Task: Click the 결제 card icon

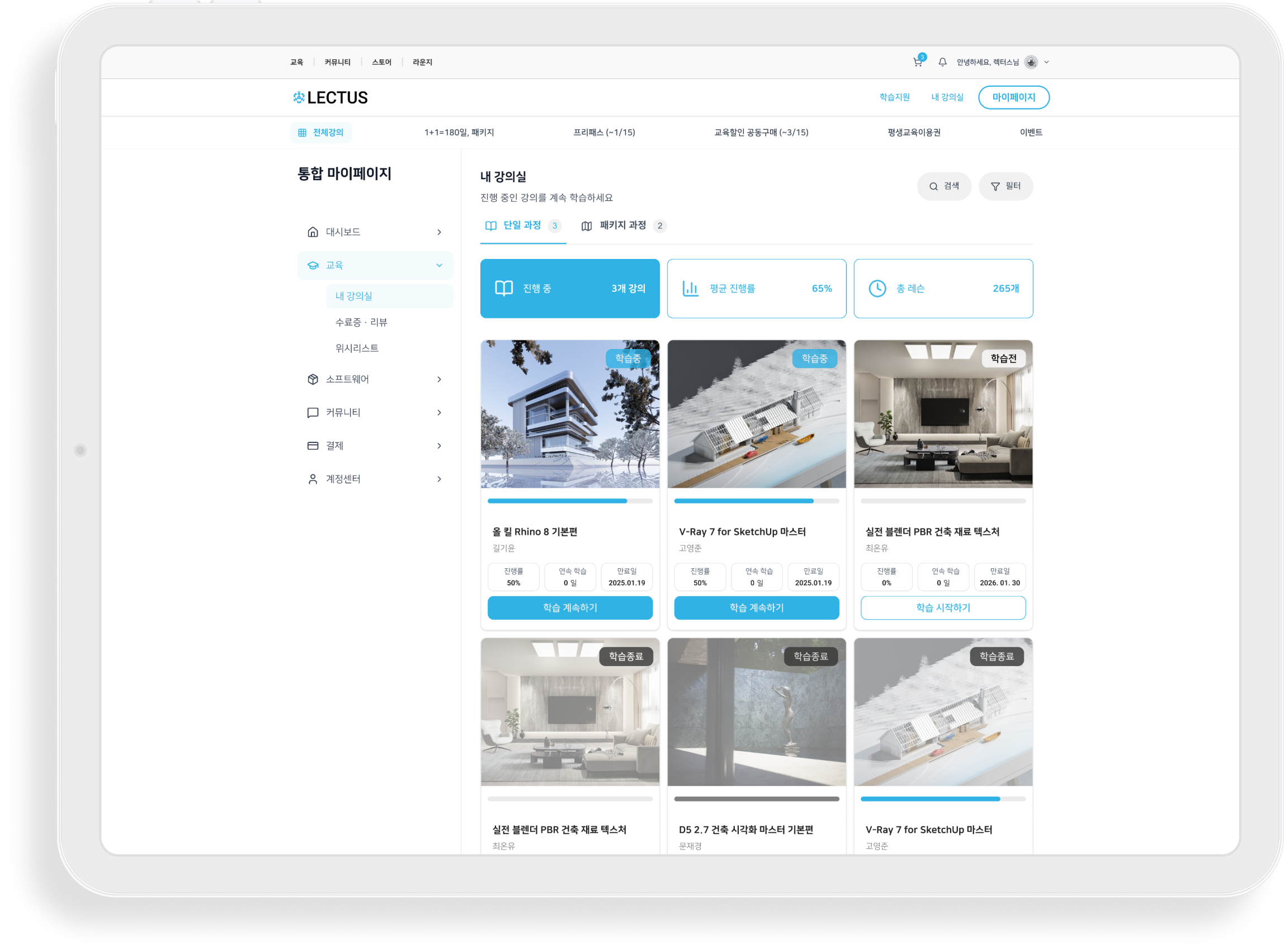Action: [313, 445]
